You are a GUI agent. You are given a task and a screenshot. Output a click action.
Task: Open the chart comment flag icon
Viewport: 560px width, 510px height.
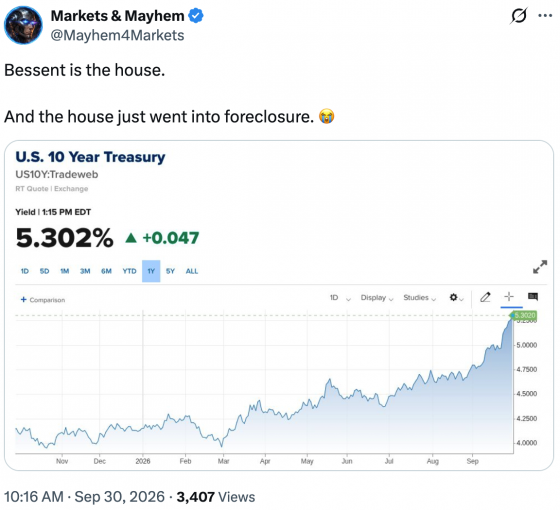pyautogui.click(x=533, y=296)
